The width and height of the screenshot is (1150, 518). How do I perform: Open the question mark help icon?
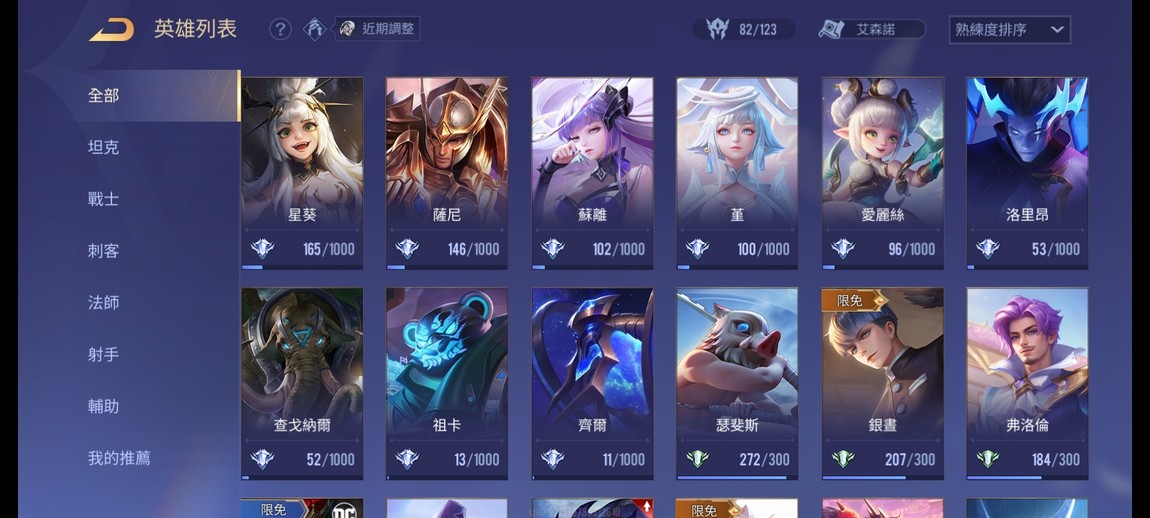280,29
